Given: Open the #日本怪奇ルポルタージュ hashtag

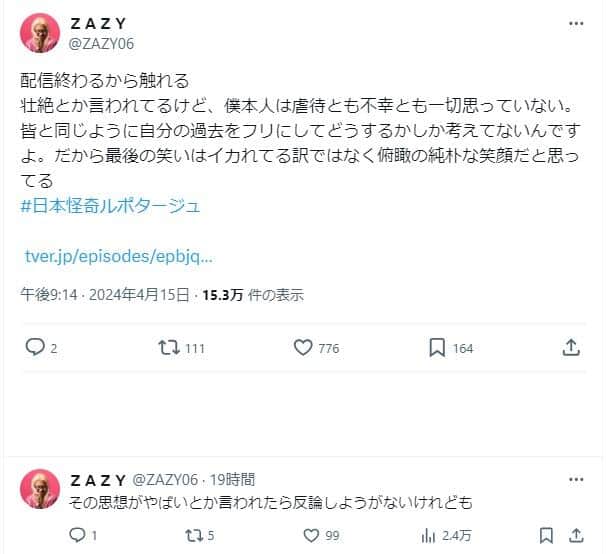Looking at the screenshot, I should (110, 205).
